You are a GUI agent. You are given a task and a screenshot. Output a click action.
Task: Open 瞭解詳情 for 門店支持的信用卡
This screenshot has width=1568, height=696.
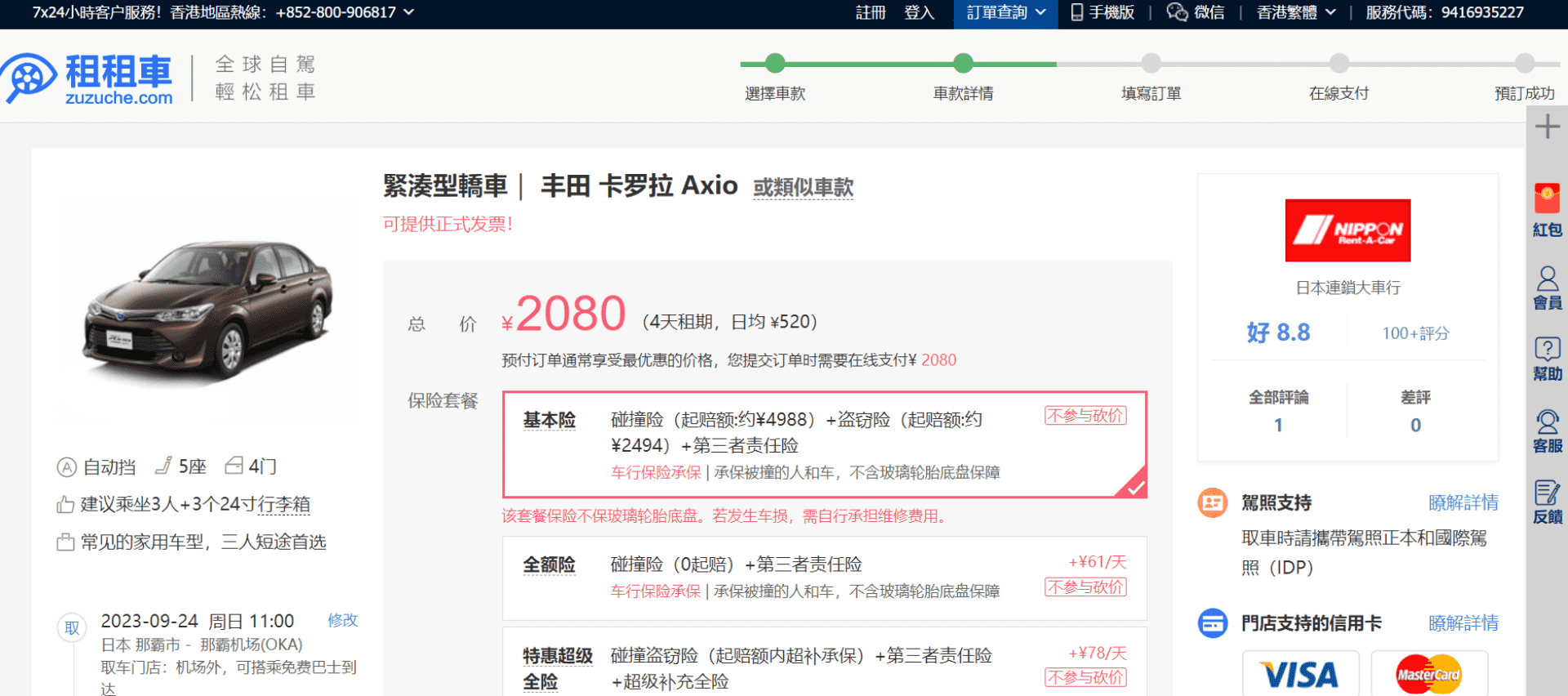1463,623
